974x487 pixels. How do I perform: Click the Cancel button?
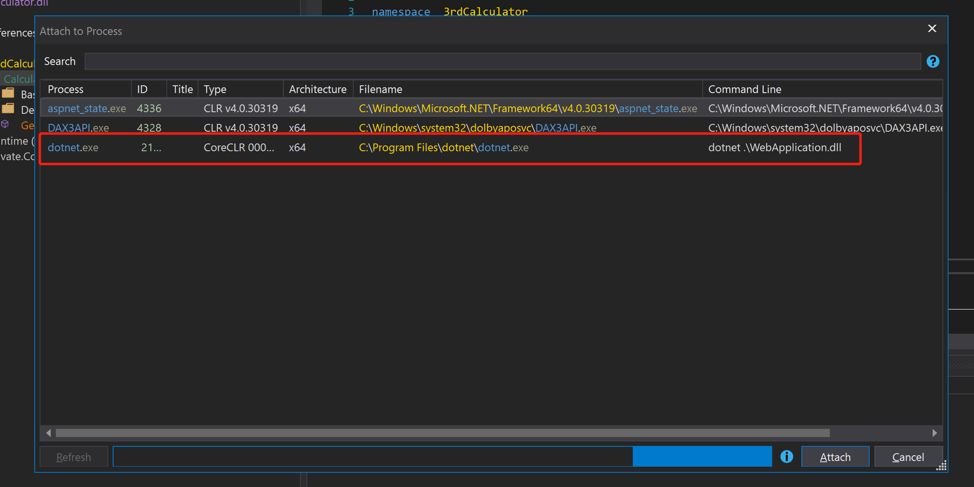[908, 457]
